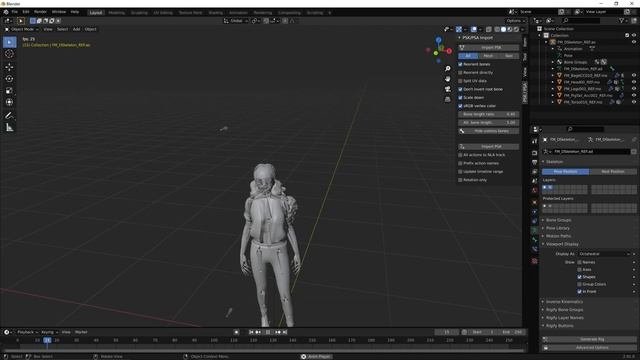640x360 pixels.
Task: Toggle the In Front checkbox
Action: (579, 291)
